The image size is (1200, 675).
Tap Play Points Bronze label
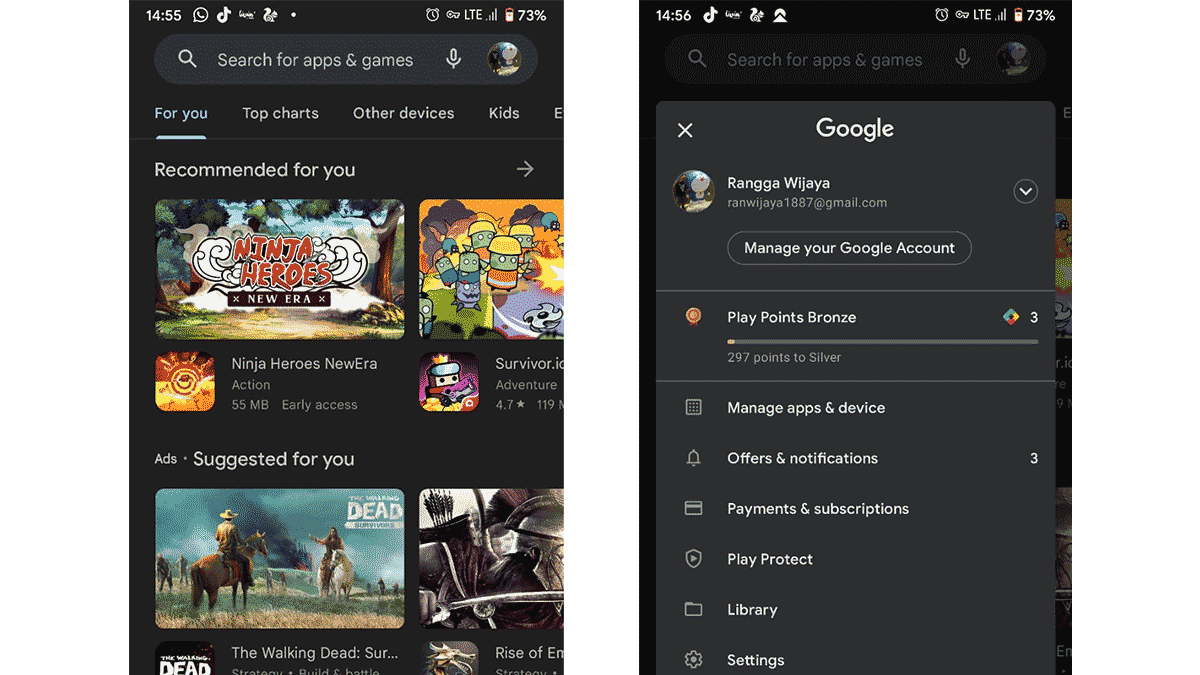[791, 317]
